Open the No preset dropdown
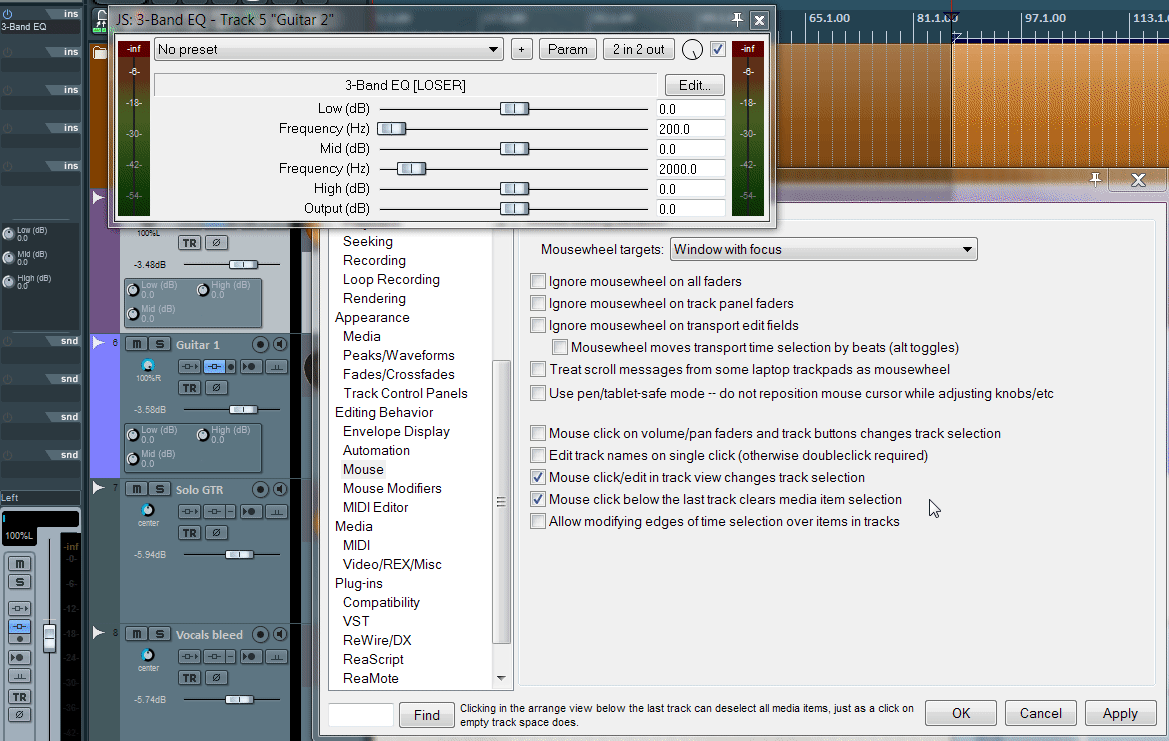The height and width of the screenshot is (741, 1169). tap(329, 49)
